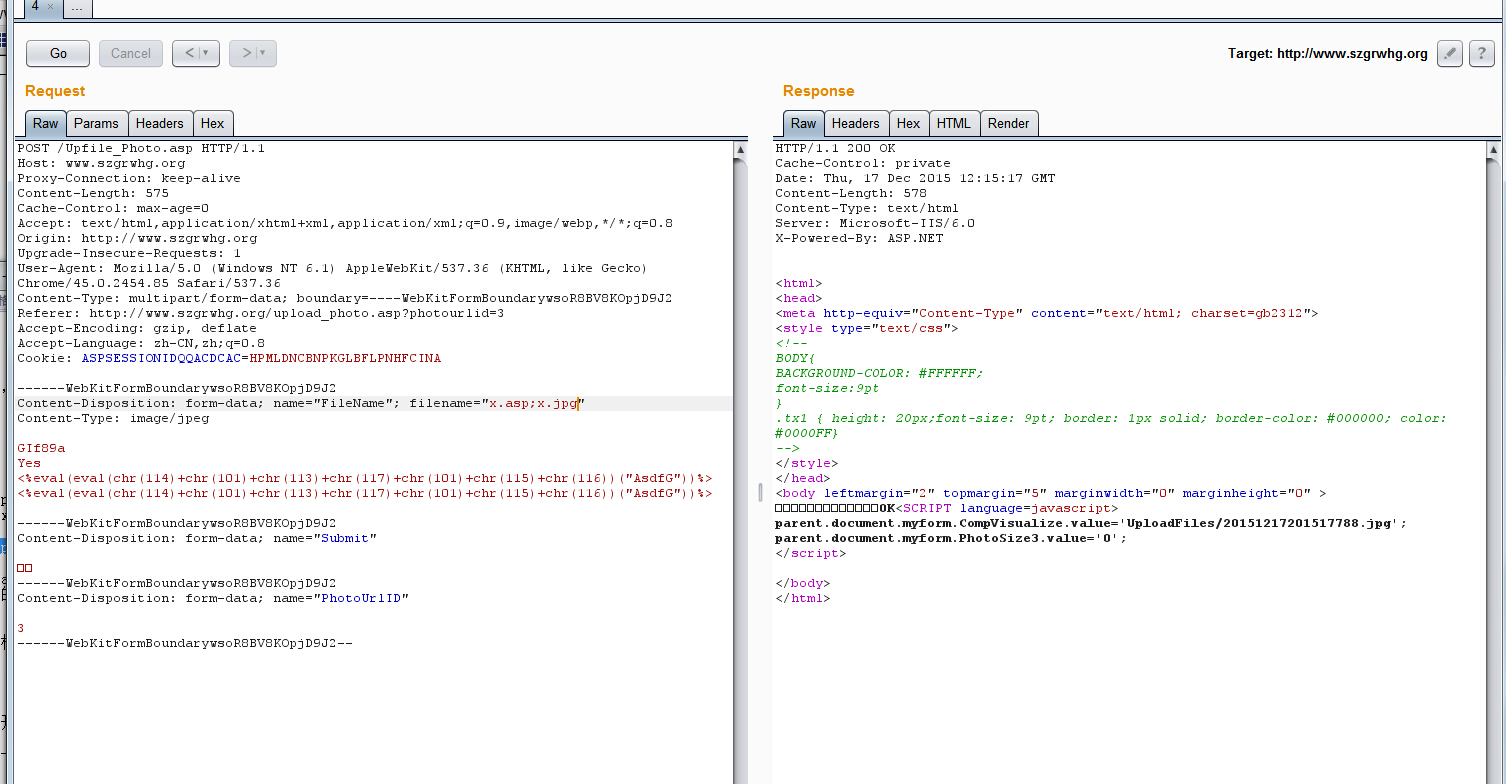1506x784 pixels.
Task: Click the POST /Upfile_Photo.asp request line
Action: point(141,148)
